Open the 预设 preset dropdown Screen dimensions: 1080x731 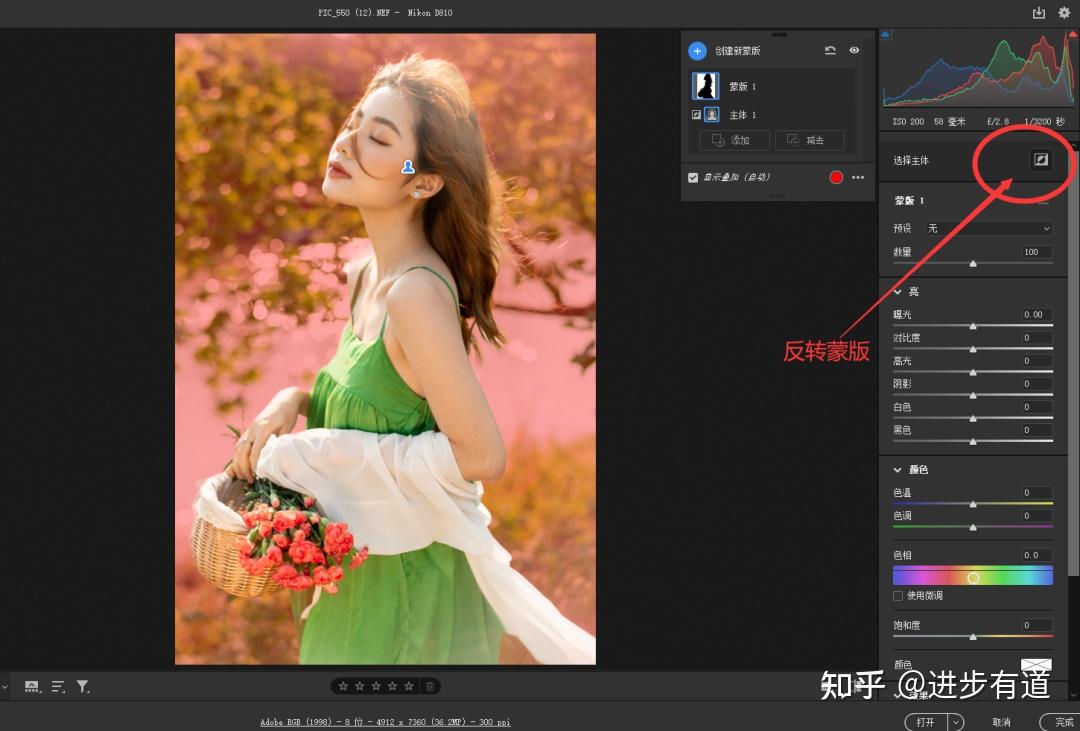point(988,228)
